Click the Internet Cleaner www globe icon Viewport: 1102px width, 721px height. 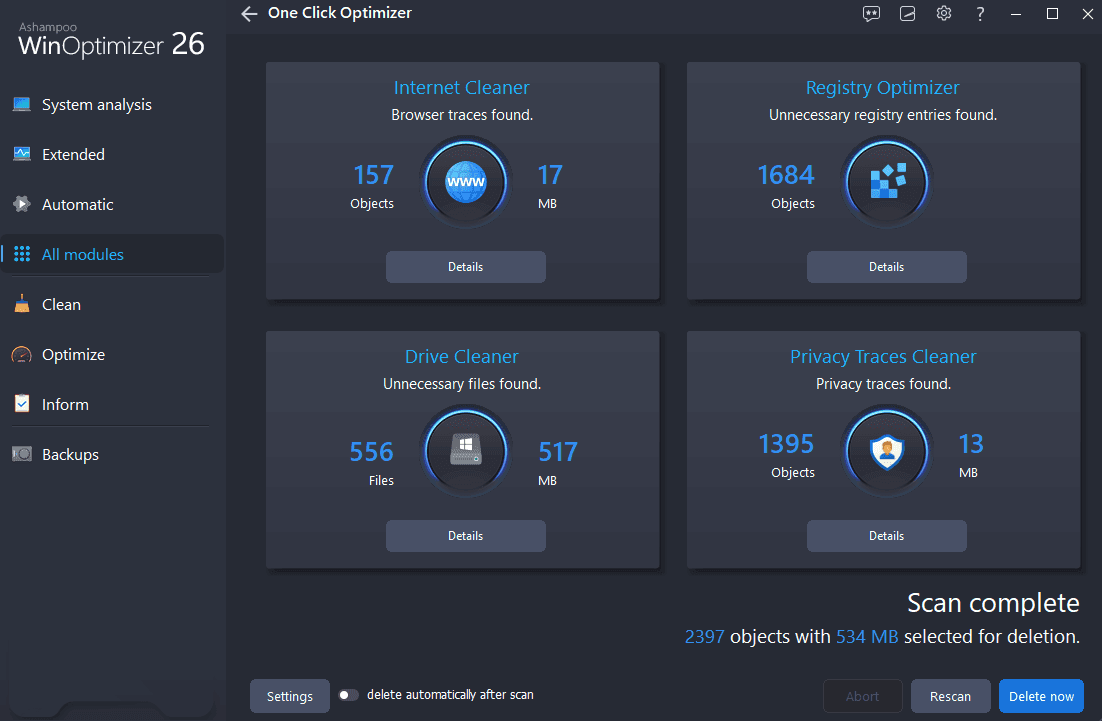coord(466,182)
